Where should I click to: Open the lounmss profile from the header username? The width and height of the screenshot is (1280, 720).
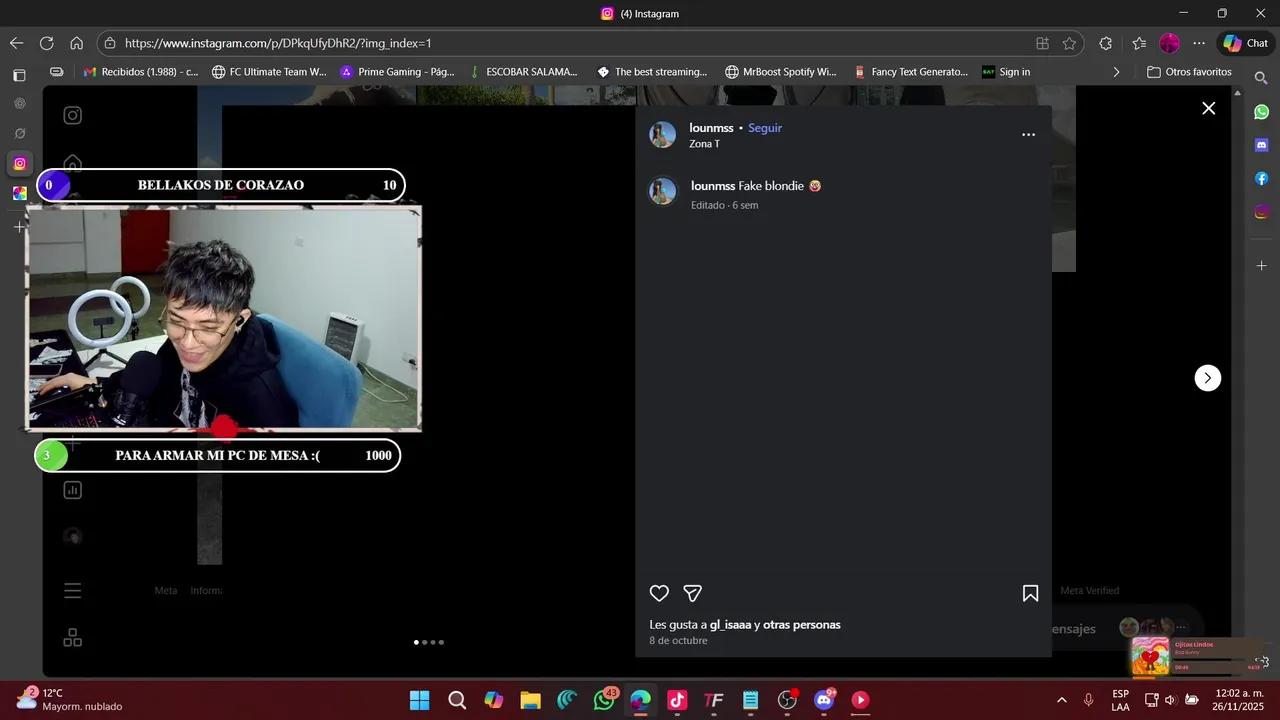(711, 128)
